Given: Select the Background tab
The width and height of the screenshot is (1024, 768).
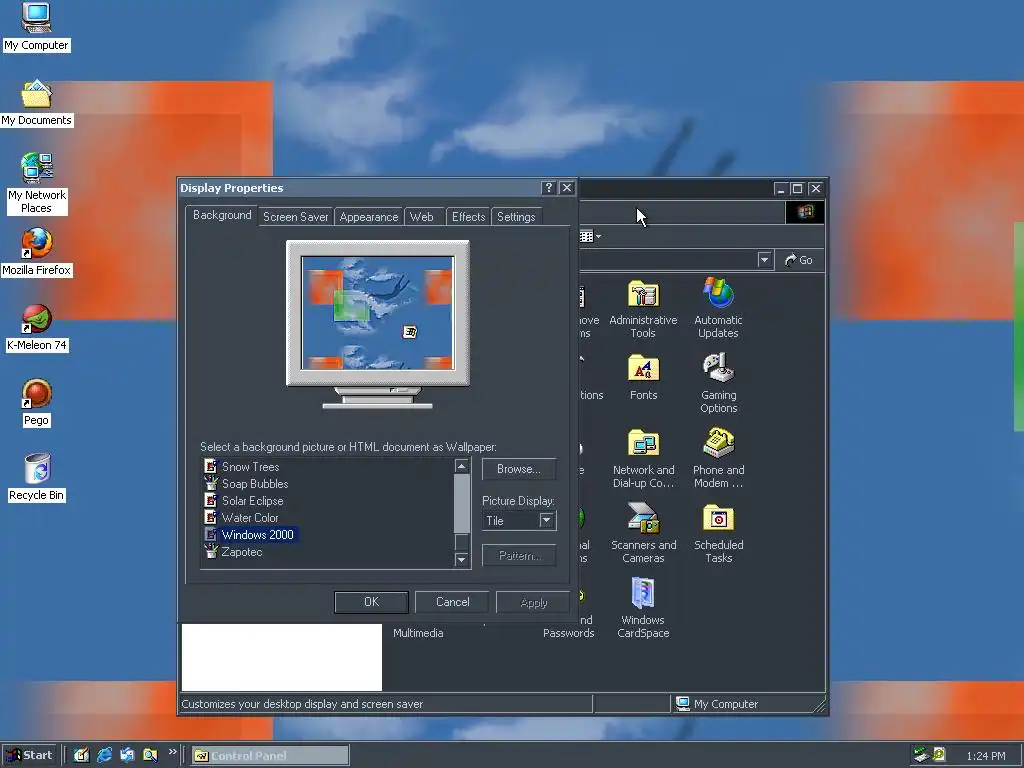Looking at the screenshot, I should tap(221, 215).
